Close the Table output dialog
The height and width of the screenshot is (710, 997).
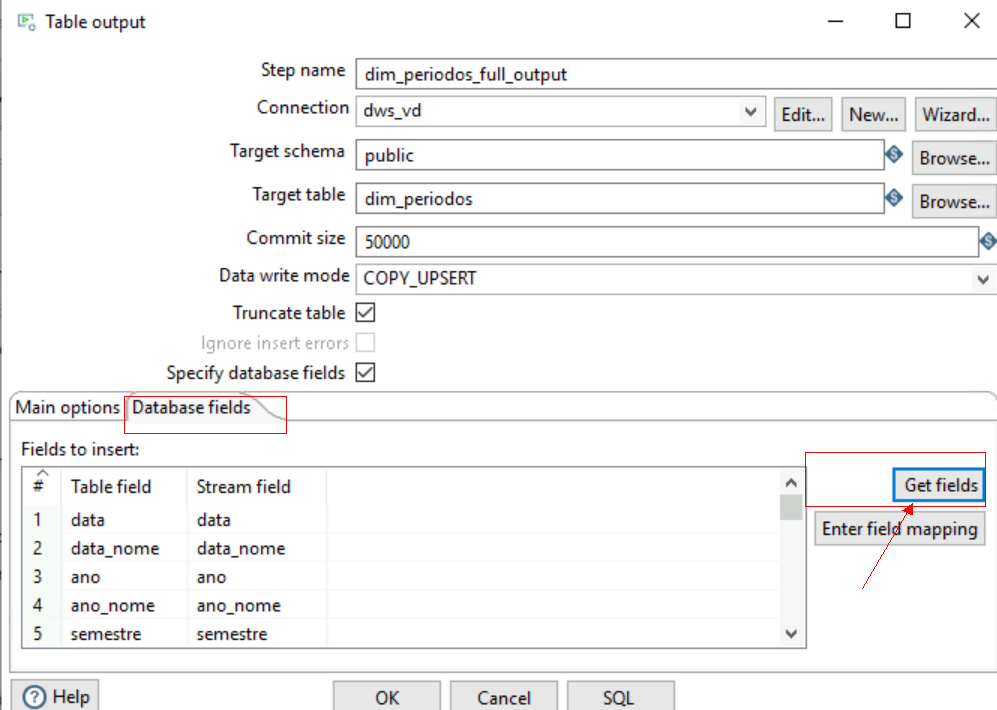click(x=972, y=21)
